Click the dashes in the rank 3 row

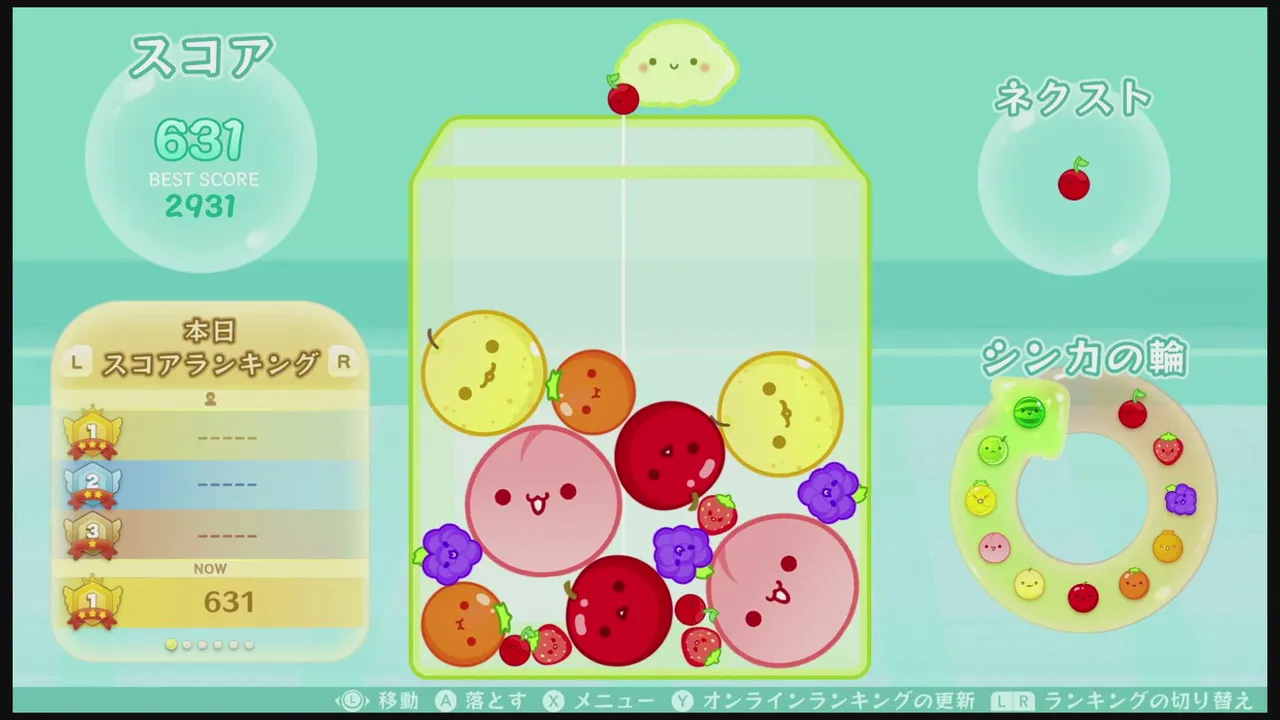pos(227,535)
